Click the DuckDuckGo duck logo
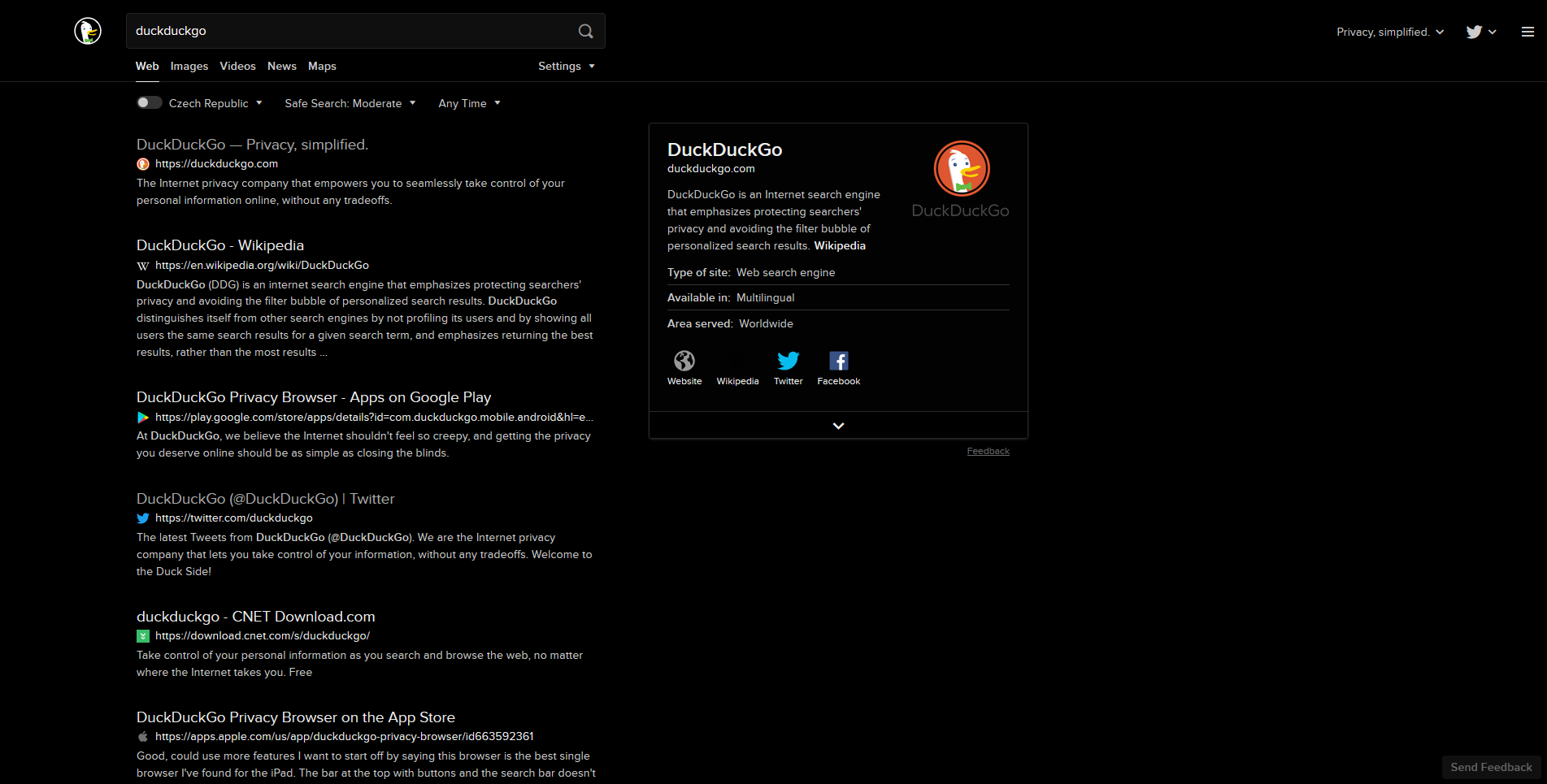 (87, 31)
